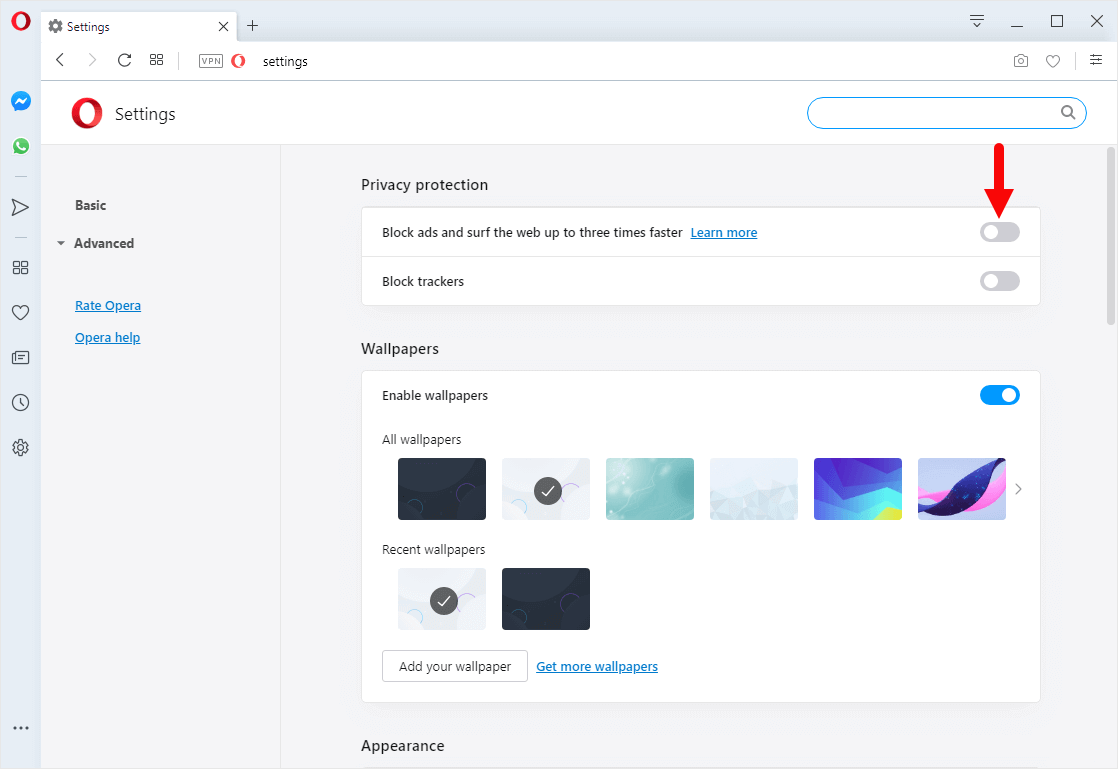Select the Settings browser tab
Image resolution: width=1118 pixels, height=769 pixels.
[139, 26]
